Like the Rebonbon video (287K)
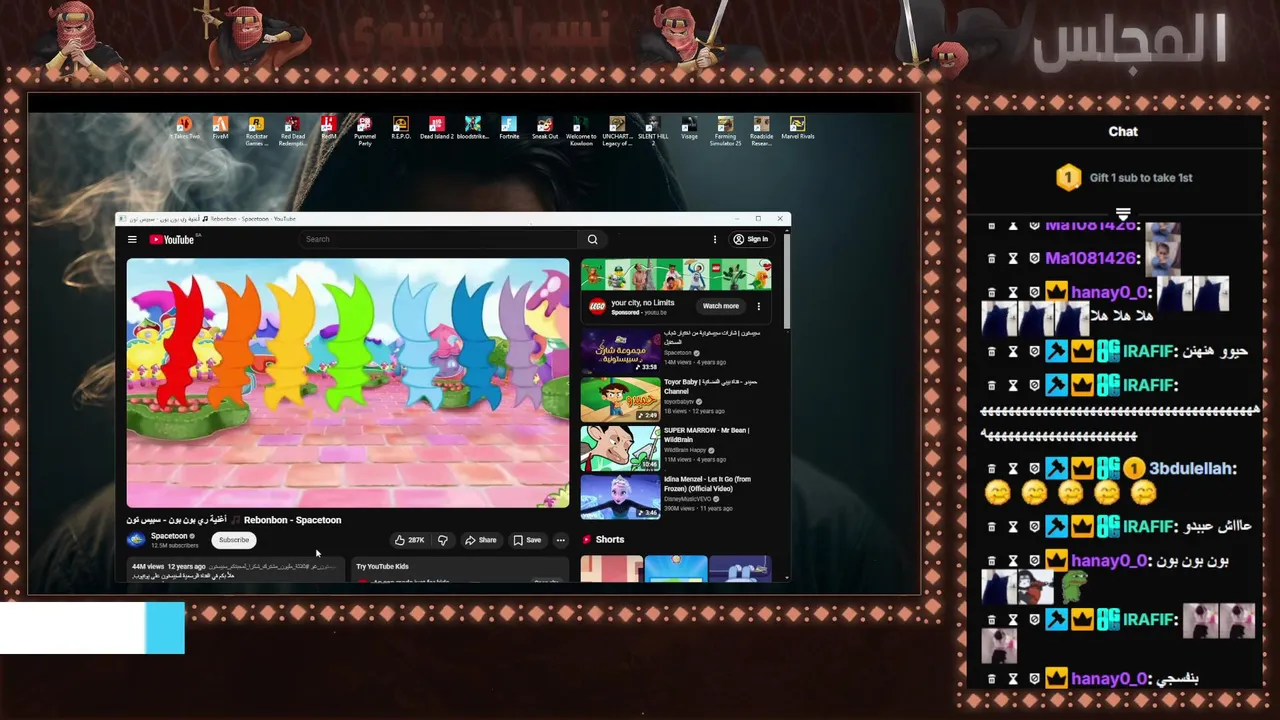 coord(409,540)
